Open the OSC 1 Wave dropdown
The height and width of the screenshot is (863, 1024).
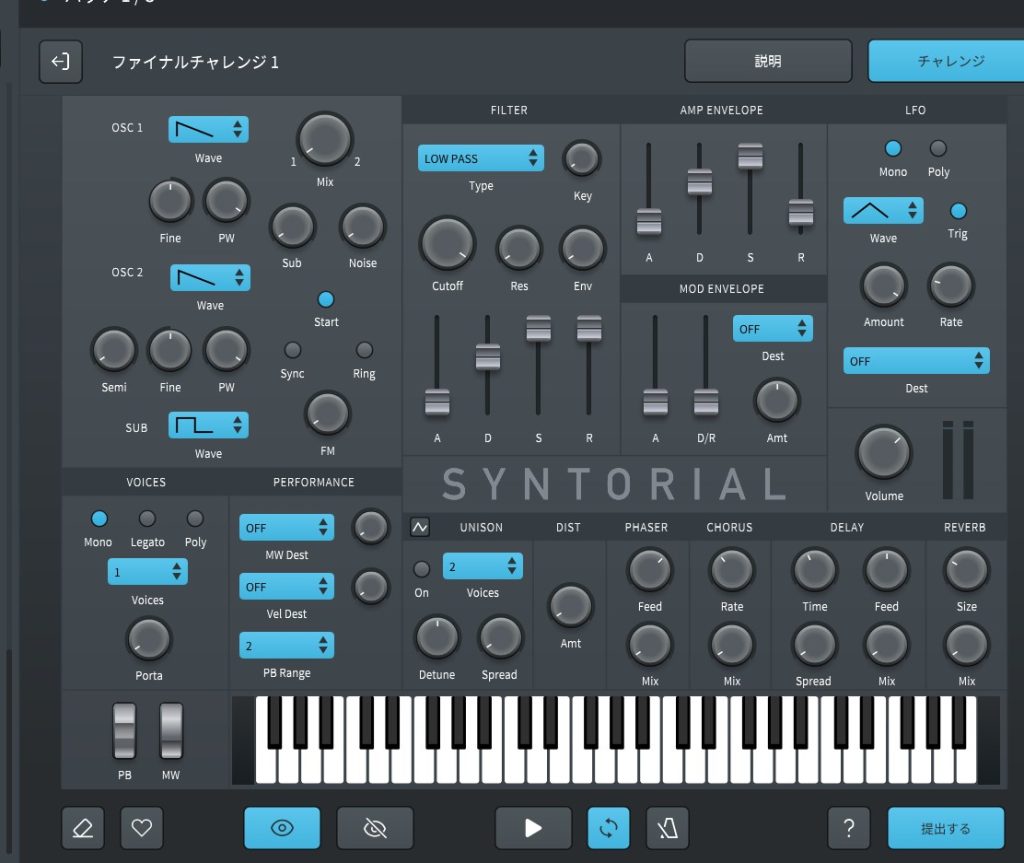click(x=208, y=129)
